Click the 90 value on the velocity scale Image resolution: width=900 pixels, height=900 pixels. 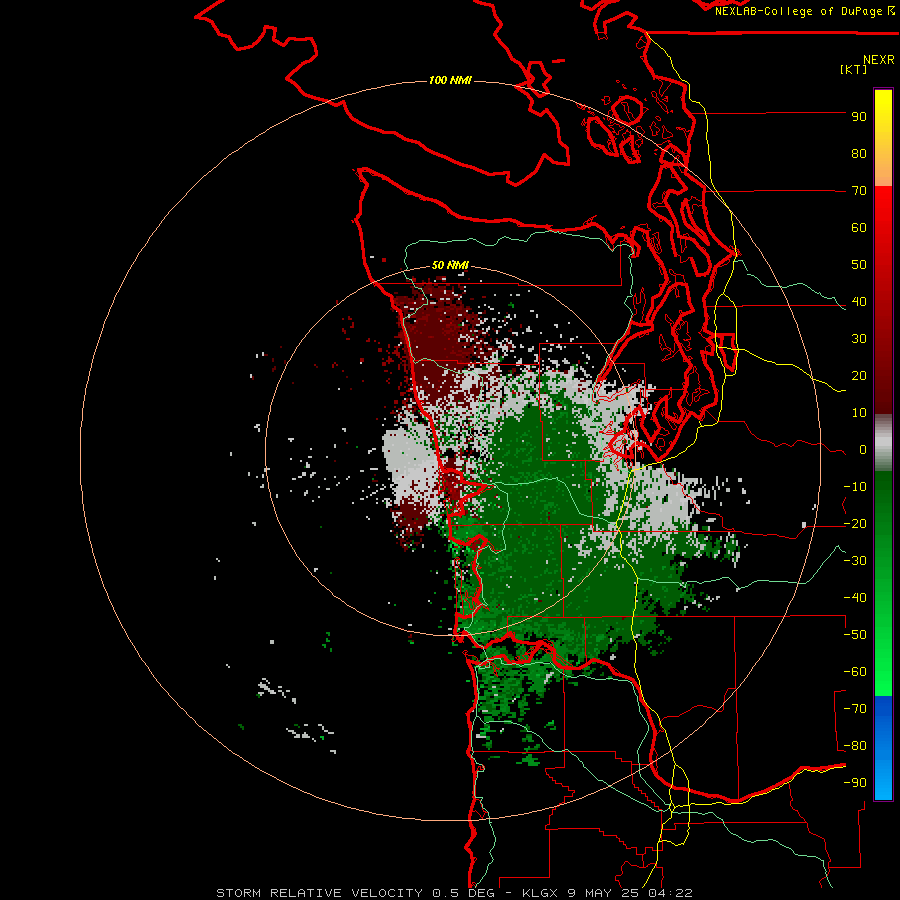(859, 117)
